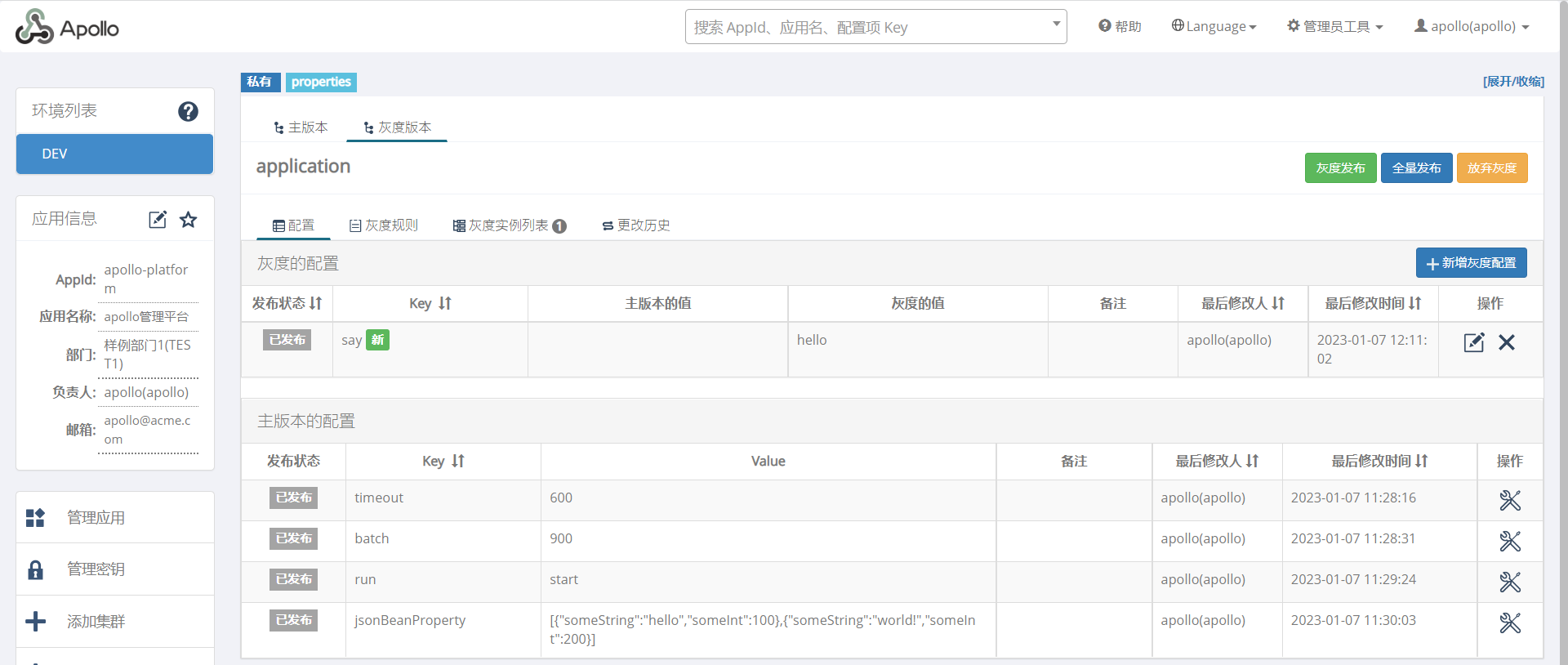Click the manage secret lock icon
Viewport: 1568px width, 665px height.
(35, 569)
